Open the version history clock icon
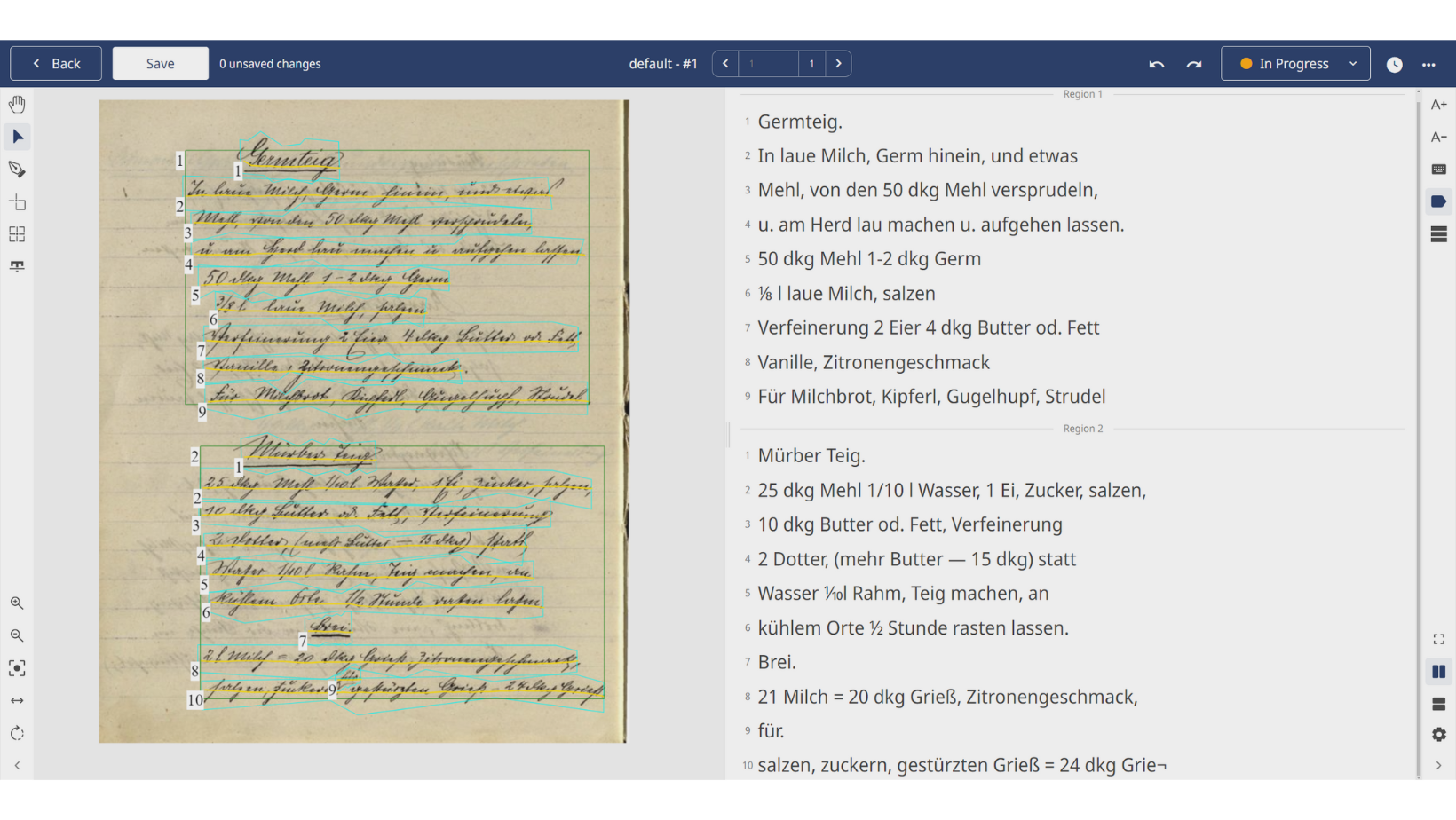Viewport: 1456px width, 820px height. tap(1394, 64)
